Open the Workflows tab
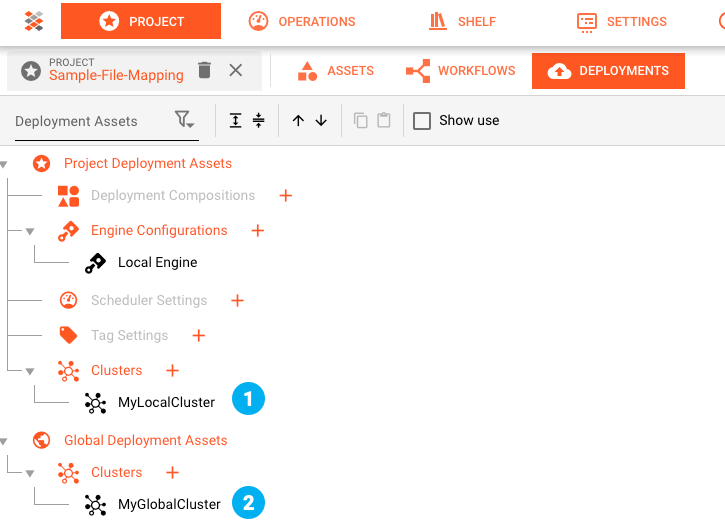The image size is (725, 530). pos(461,71)
